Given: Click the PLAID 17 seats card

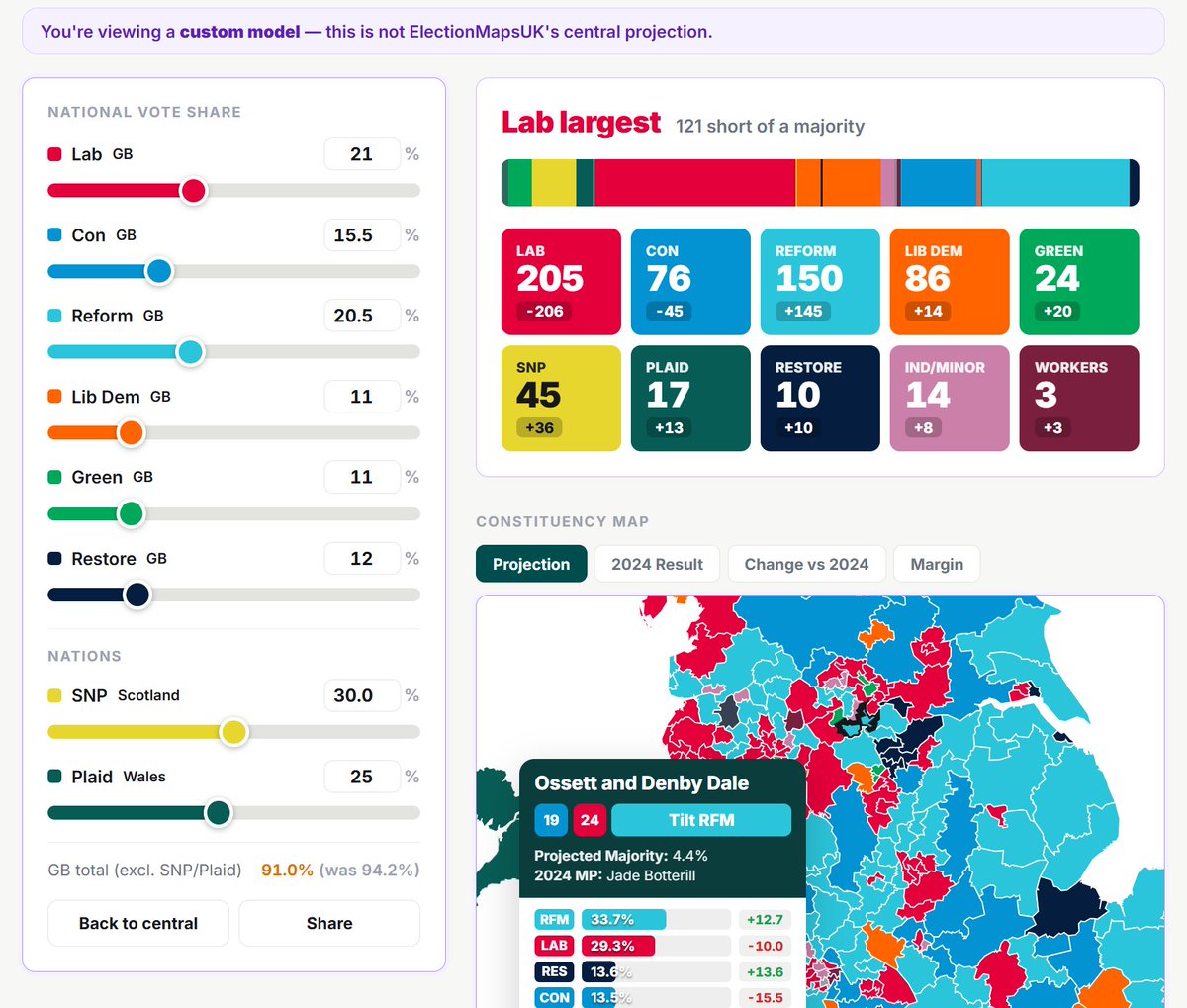Looking at the screenshot, I should point(690,398).
